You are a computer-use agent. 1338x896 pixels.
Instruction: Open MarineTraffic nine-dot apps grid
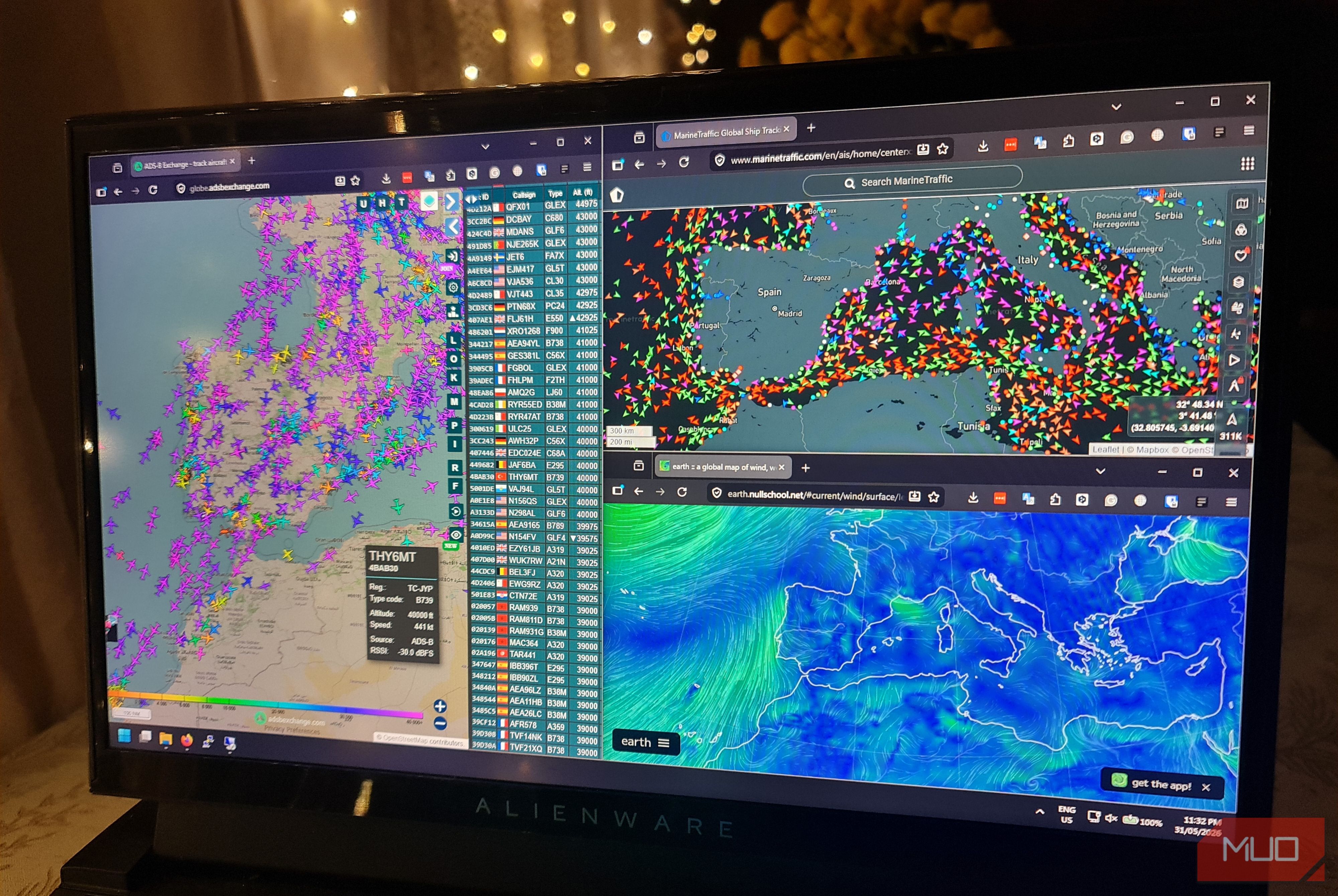[x=1248, y=164]
